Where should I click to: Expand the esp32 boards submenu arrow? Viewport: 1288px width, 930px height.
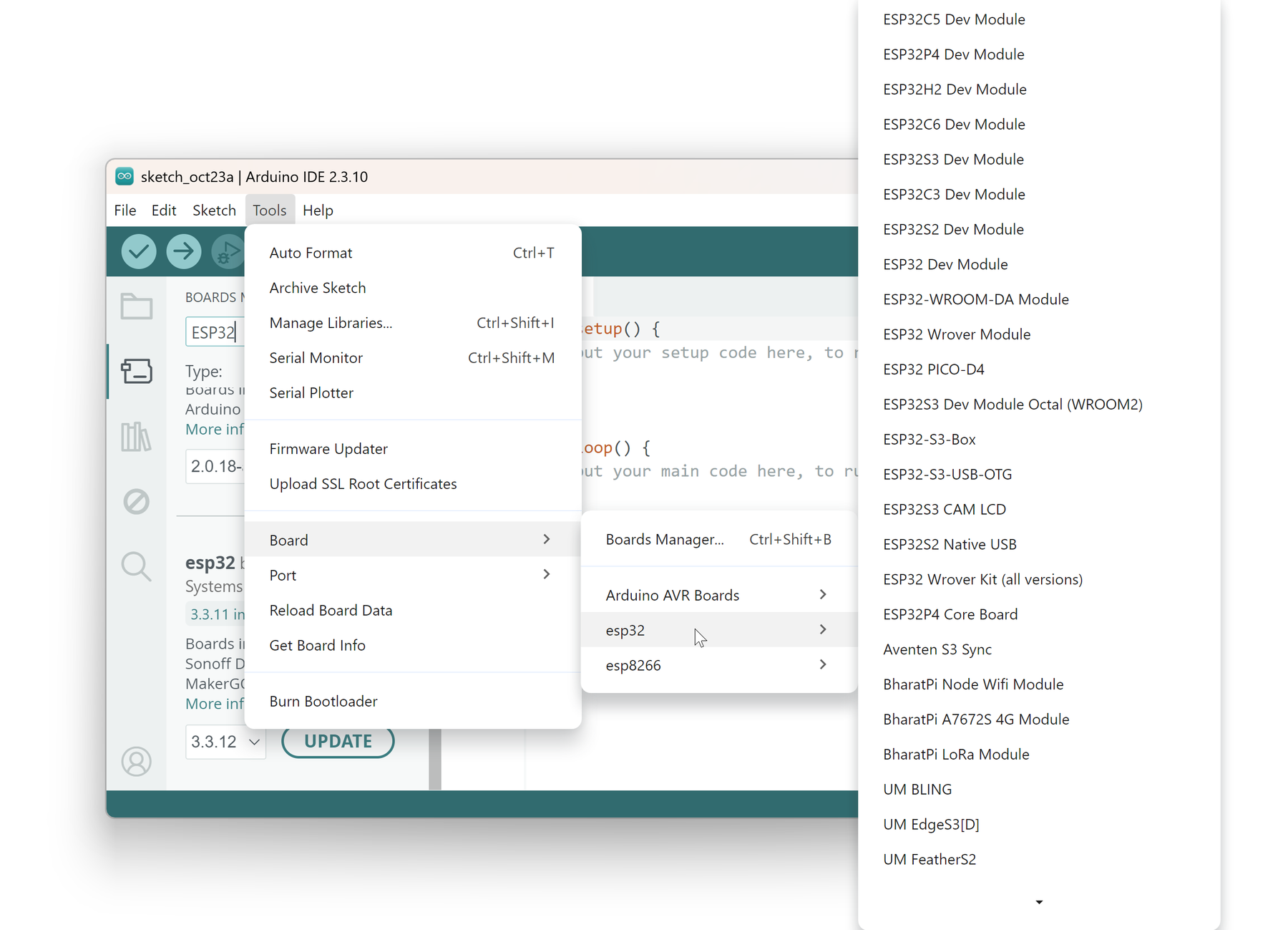tap(823, 629)
